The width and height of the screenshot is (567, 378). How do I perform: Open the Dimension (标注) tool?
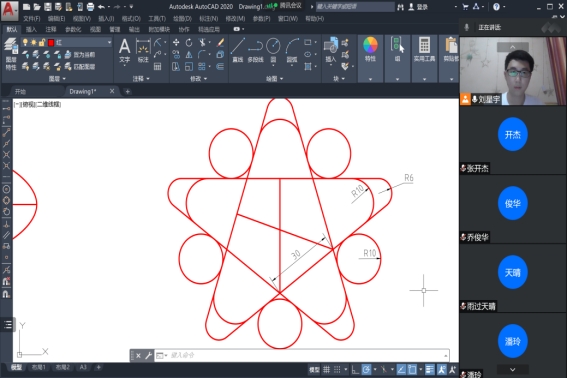(x=143, y=51)
